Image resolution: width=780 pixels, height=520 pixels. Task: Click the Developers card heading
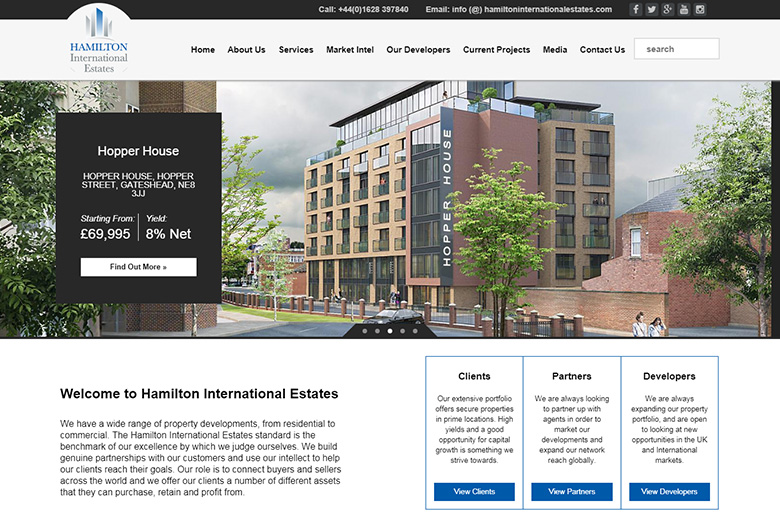(669, 377)
